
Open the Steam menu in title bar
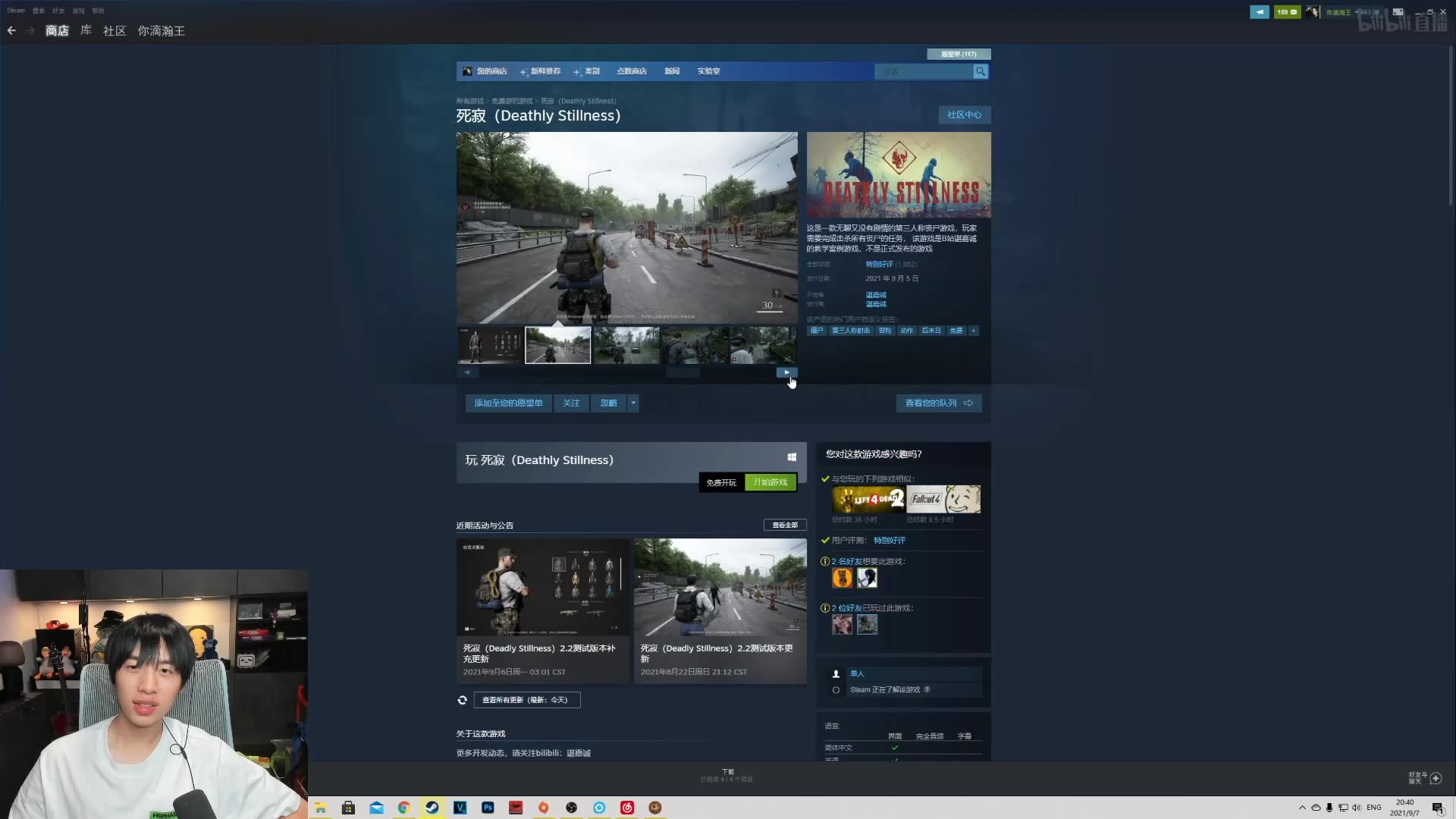click(16, 11)
